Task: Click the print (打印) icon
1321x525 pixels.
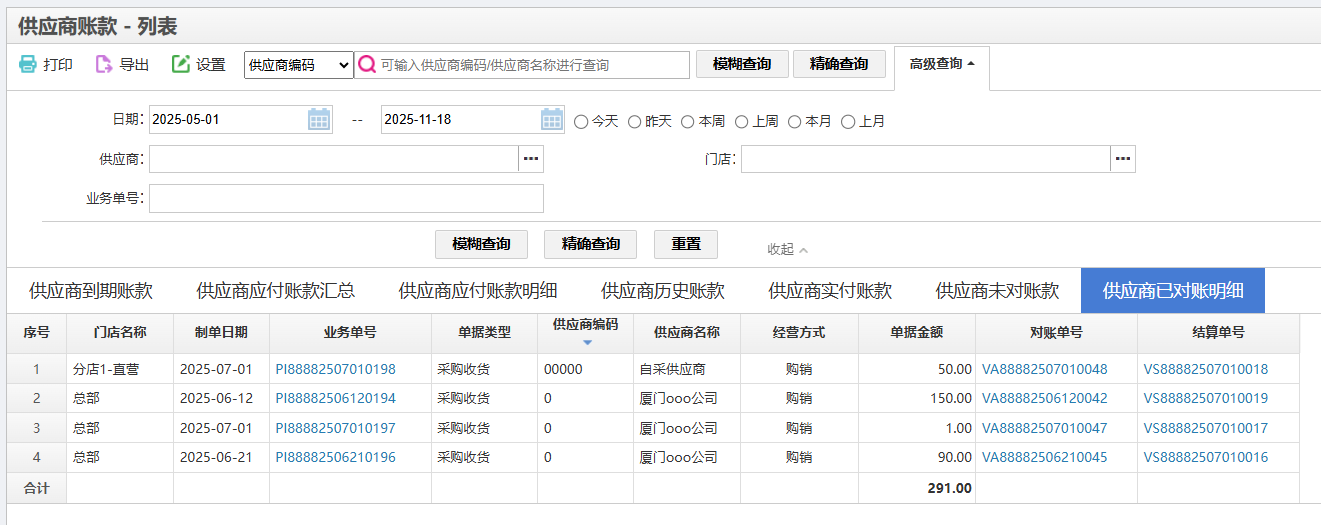Action: pyautogui.click(x=28, y=64)
